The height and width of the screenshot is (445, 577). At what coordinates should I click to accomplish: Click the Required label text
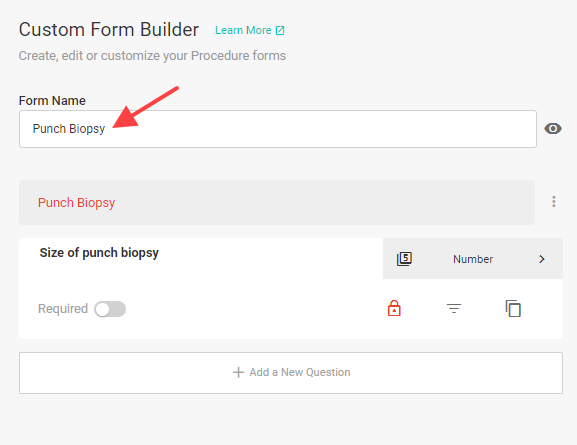click(x=63, y=309)
